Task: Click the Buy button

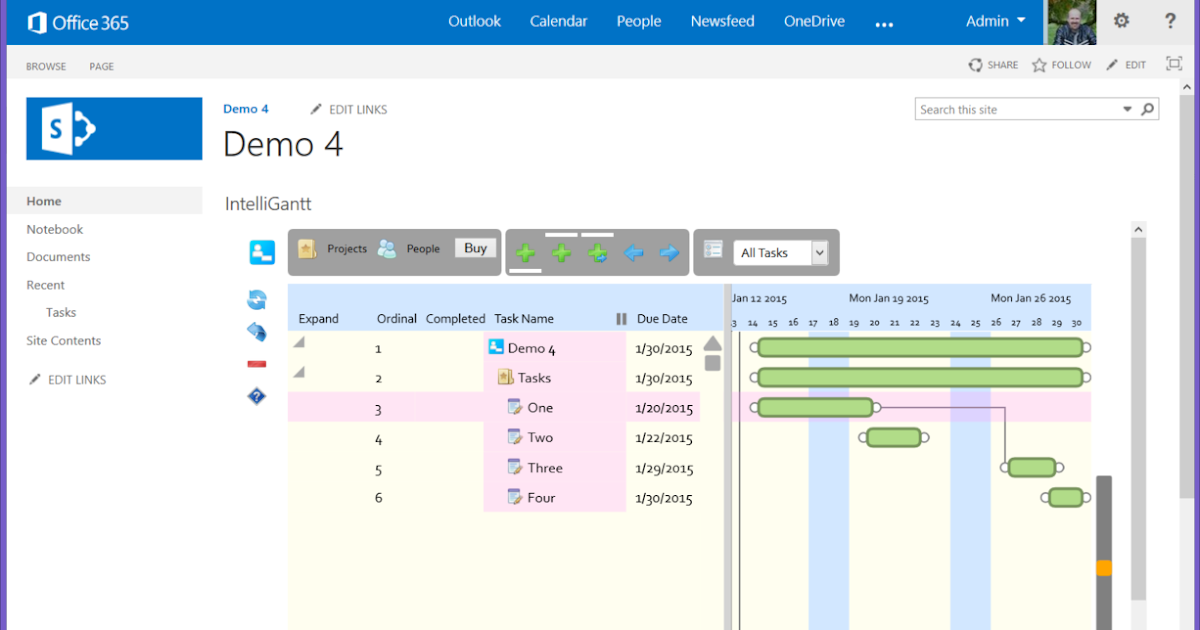Action: tap(475, 248)
